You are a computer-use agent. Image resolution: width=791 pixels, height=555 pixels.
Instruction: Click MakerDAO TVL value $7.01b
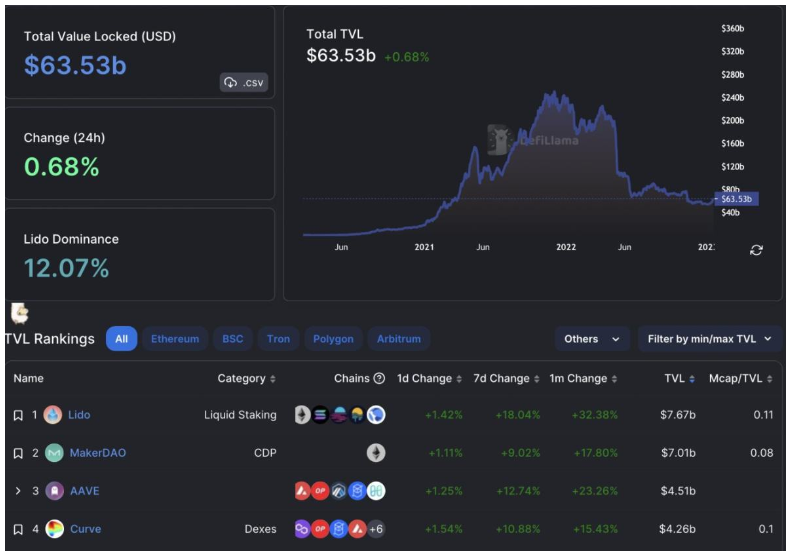click(679, 453)
